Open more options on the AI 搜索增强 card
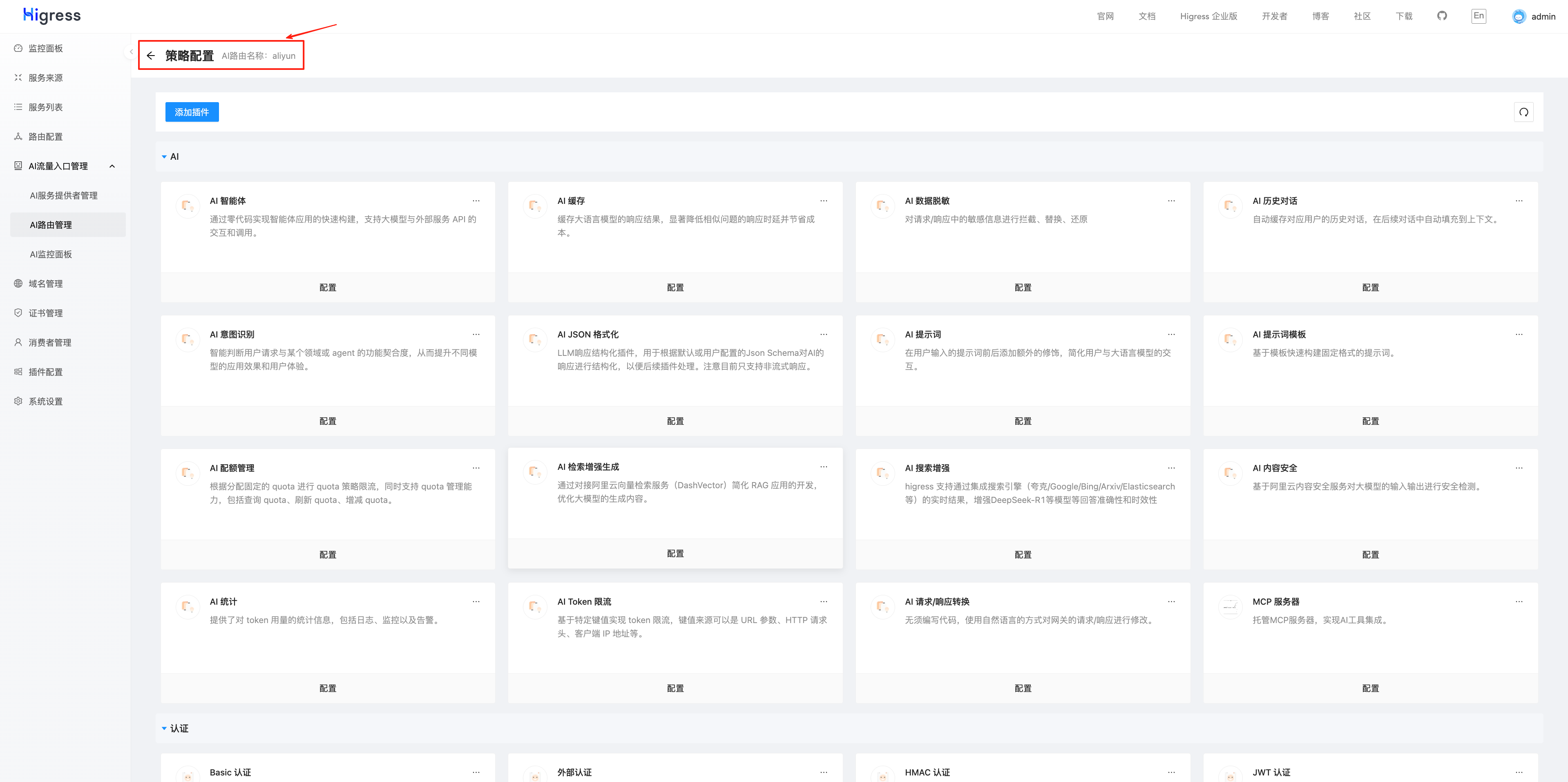The width and height of the screenshot is (1568, 782). (x=1171, y=468)
